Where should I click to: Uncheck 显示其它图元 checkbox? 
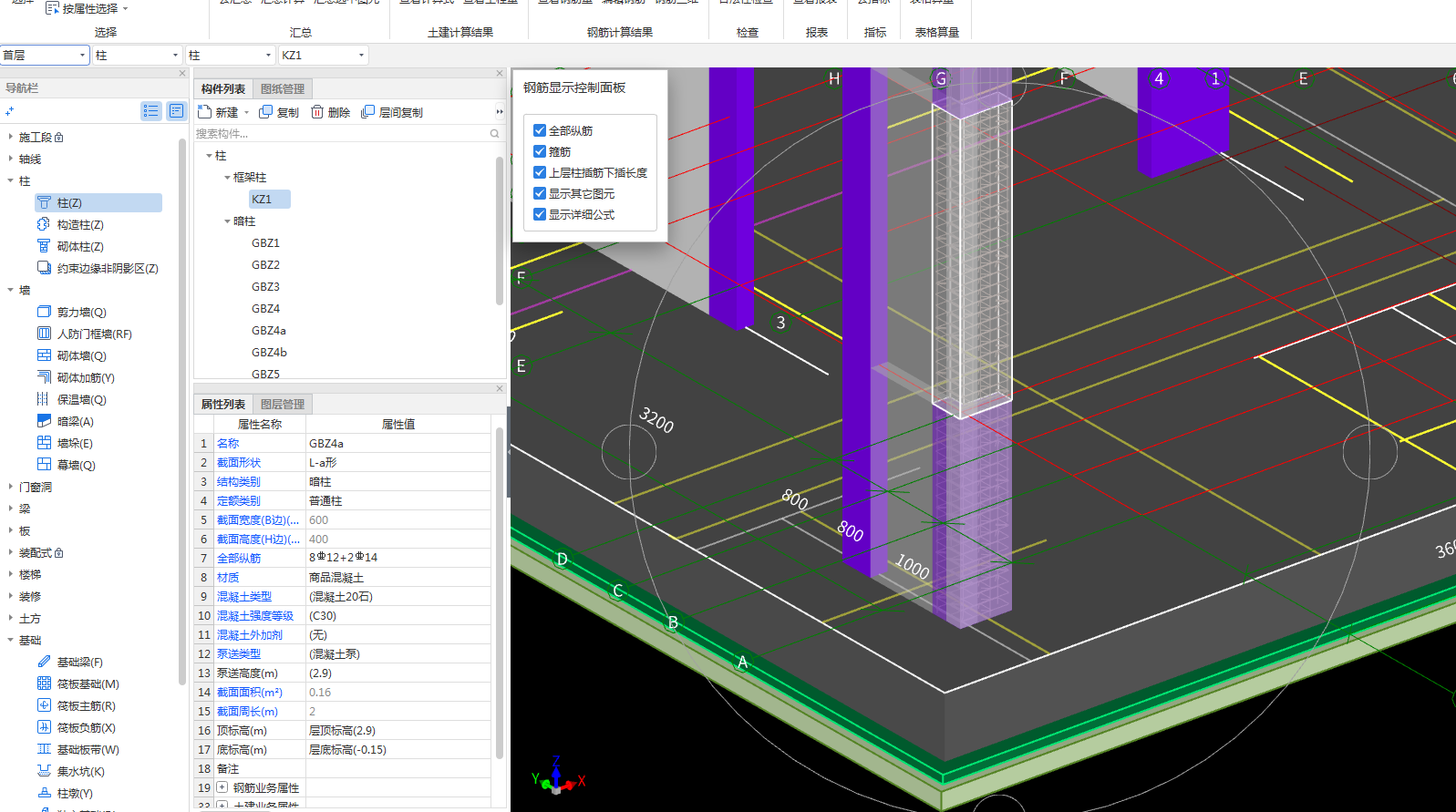point(540,193)
